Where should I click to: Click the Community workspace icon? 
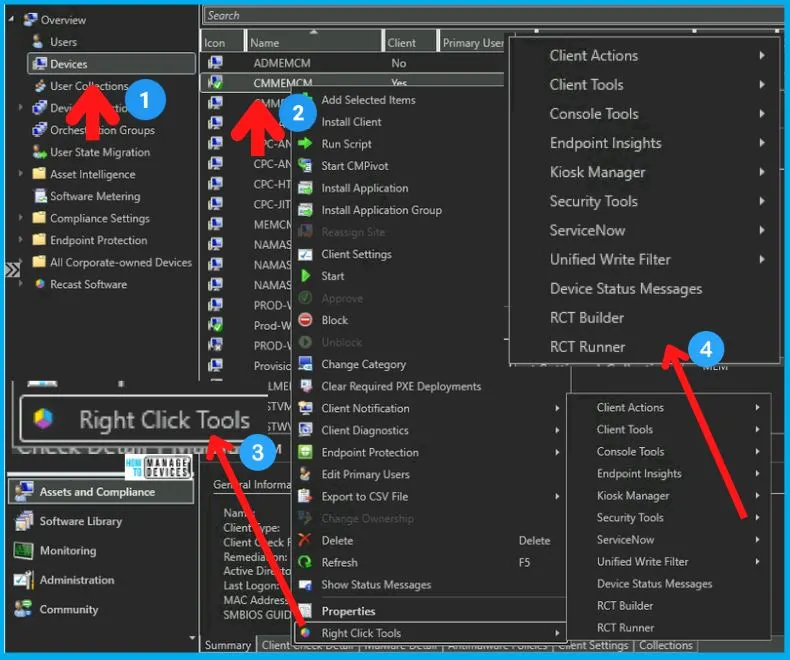pos(24,609)
